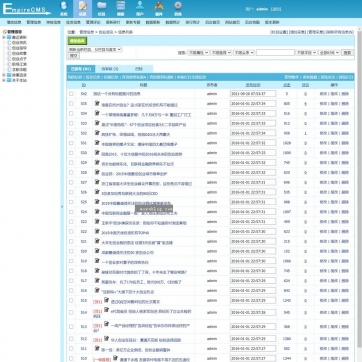Click the title-image icon in row ID 528
Image resolution: width=362 pixels, height=362 pixels.
(x=97, y=172)
